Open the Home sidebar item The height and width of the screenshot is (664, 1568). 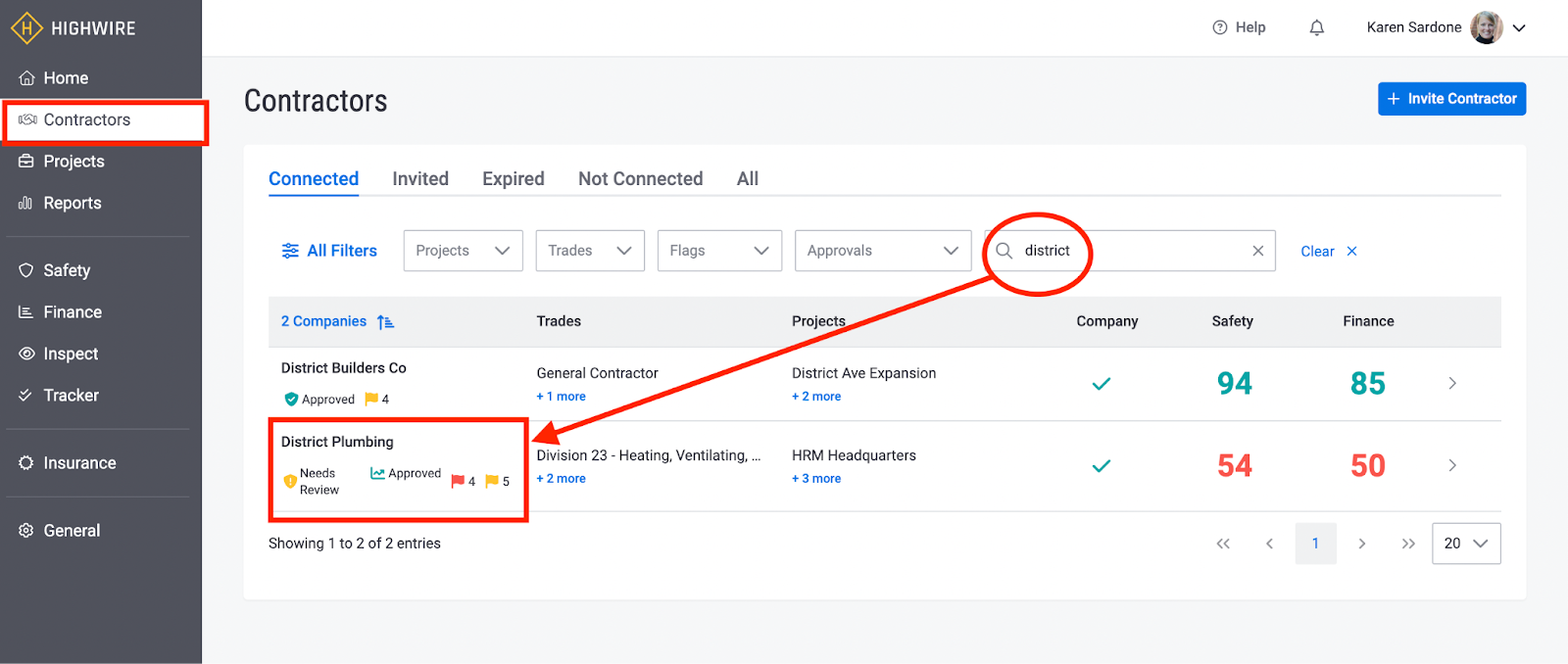[x=66, y=78]
